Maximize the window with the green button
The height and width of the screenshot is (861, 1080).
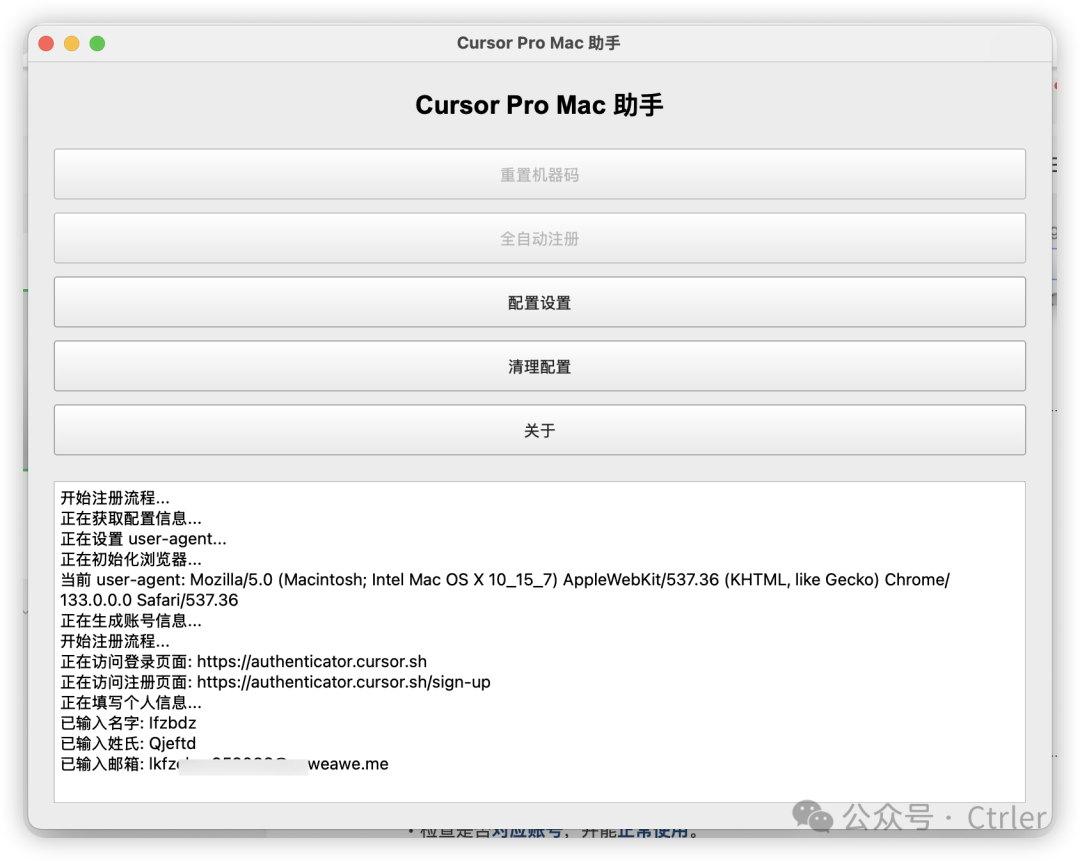point(97,43)
